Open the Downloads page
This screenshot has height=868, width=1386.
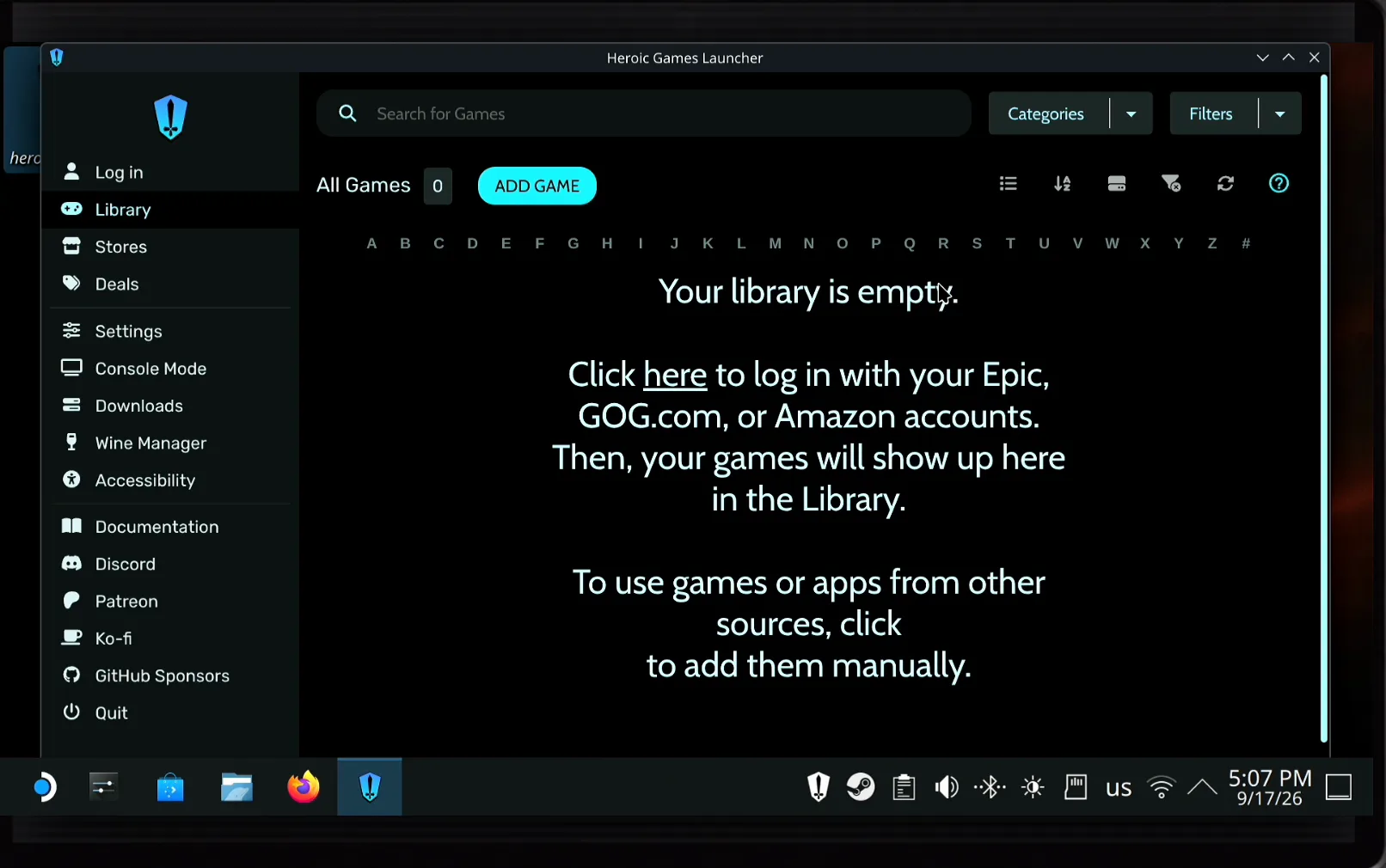[x=170, y=406]
